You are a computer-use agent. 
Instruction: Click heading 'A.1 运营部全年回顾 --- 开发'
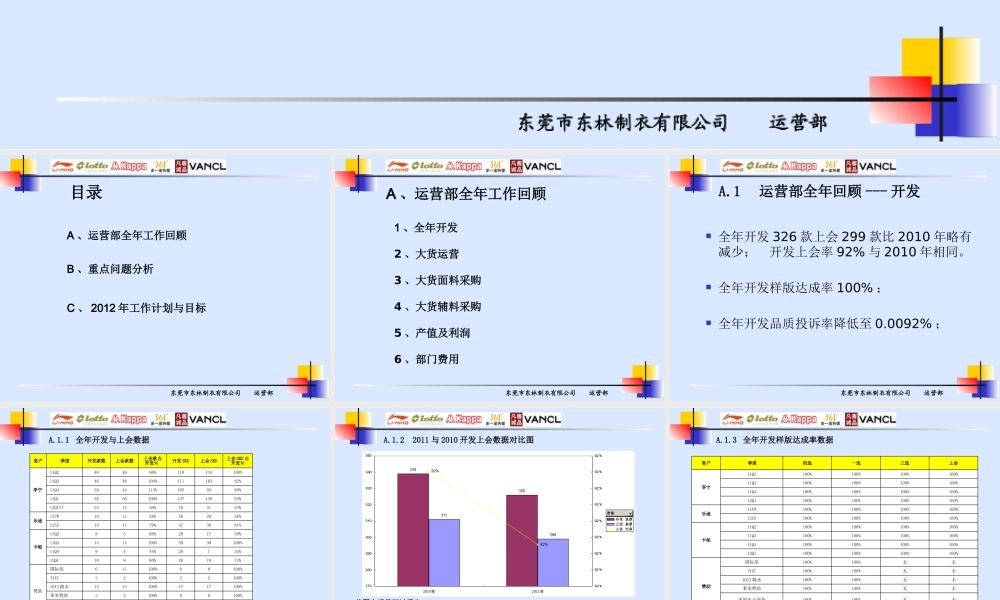[819, 191]
